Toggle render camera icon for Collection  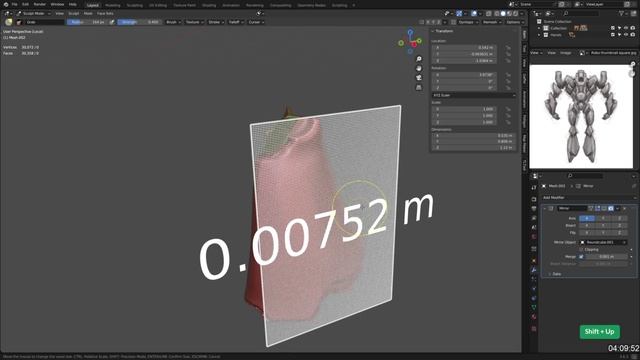633,28
